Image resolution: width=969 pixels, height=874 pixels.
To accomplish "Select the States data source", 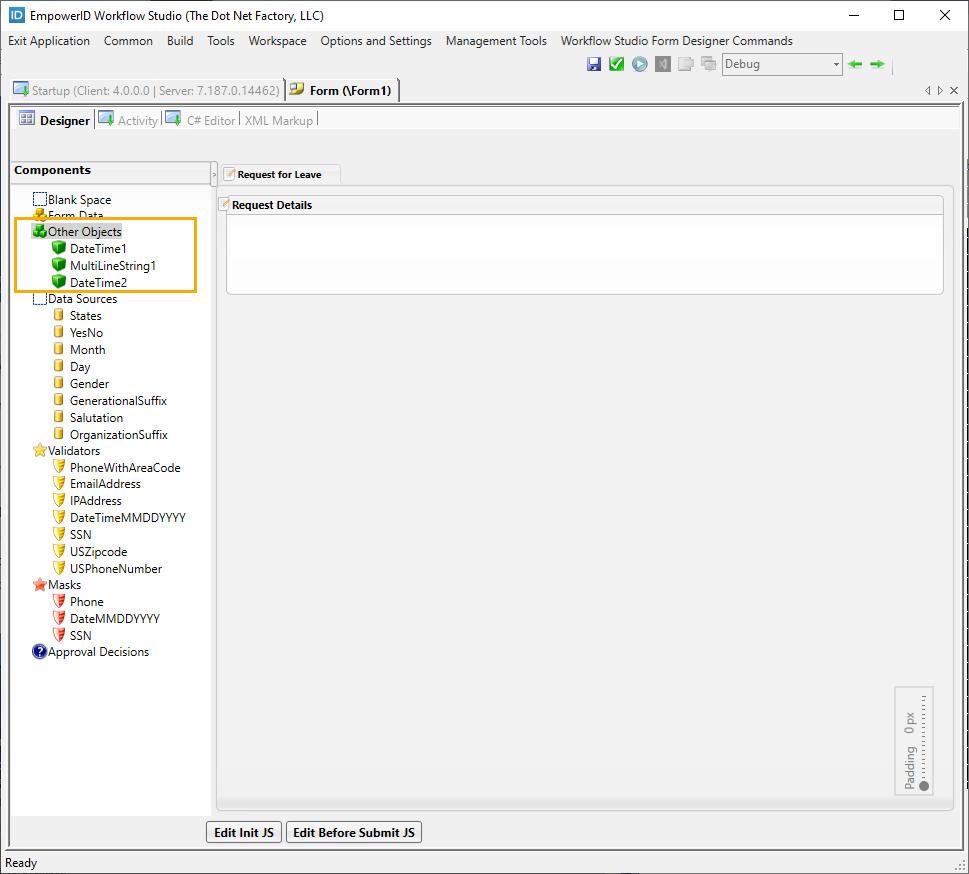I will (84, 315).
